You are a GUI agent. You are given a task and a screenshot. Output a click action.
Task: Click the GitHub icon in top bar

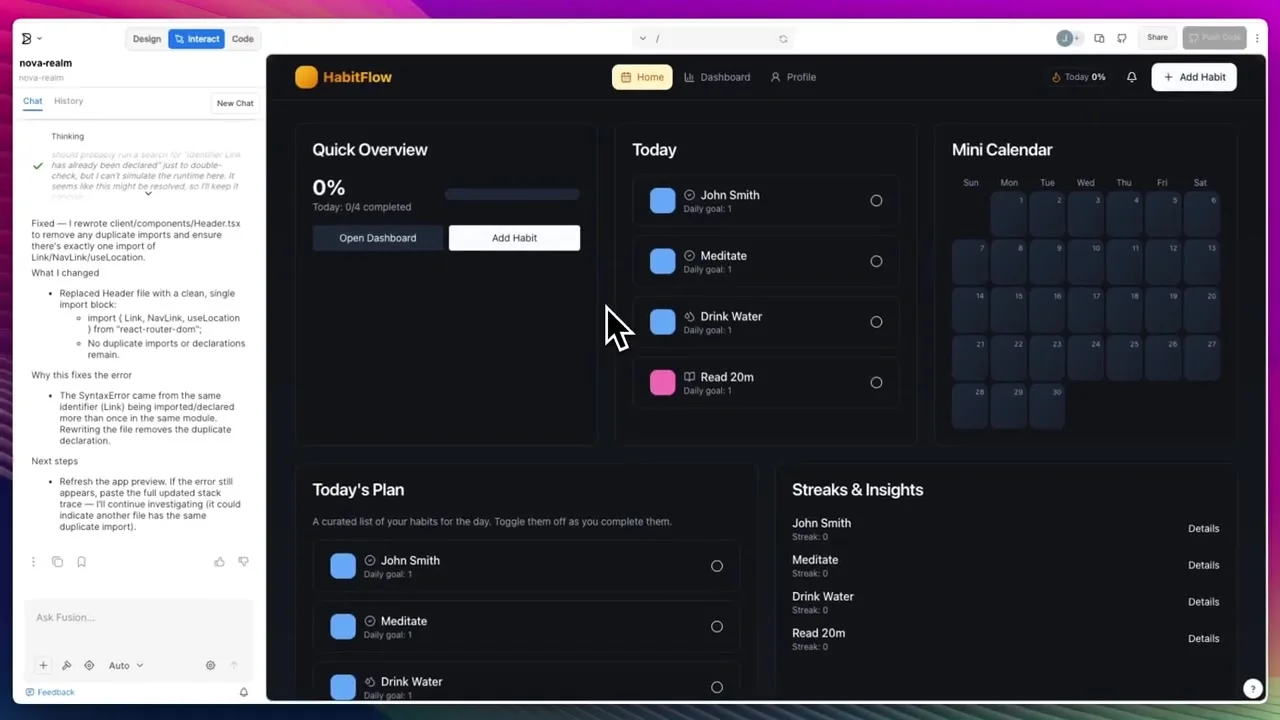click(x=1122, y=38)
